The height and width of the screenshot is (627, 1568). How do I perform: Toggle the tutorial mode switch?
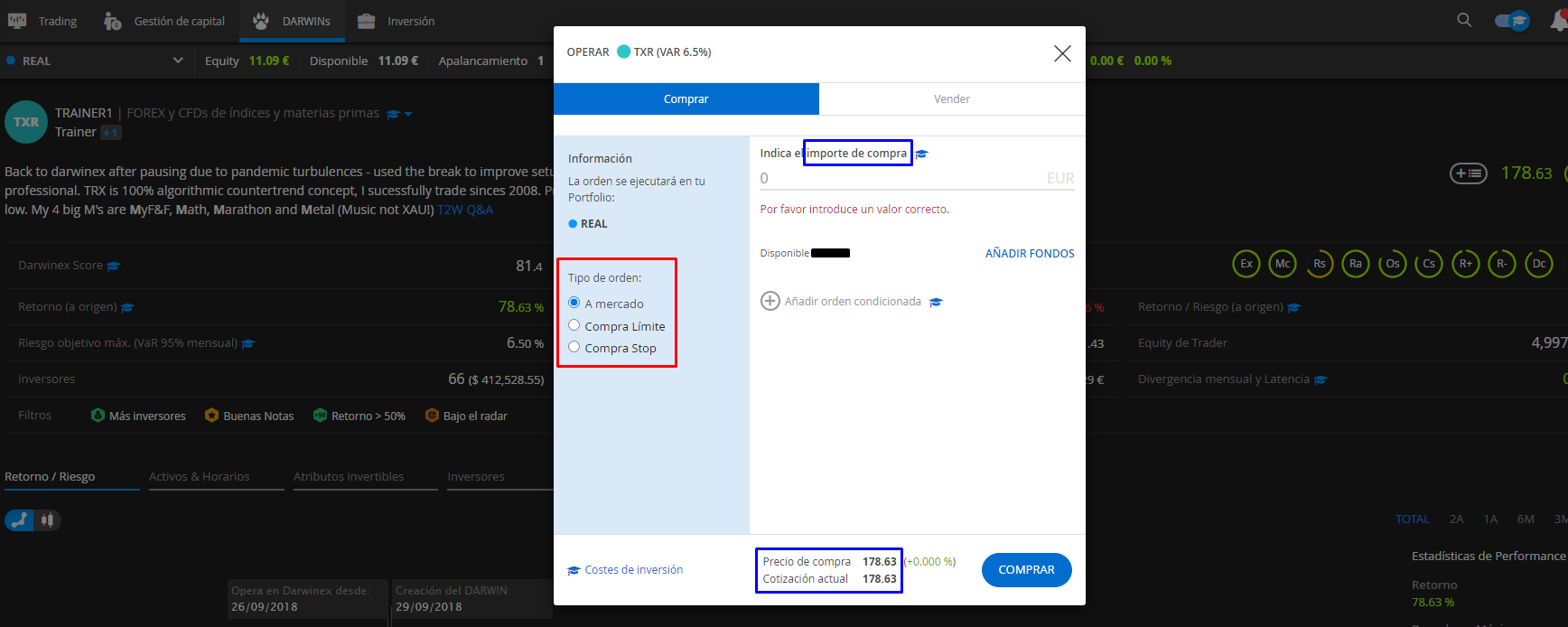pyautogui.click(x=1512, y=20)
